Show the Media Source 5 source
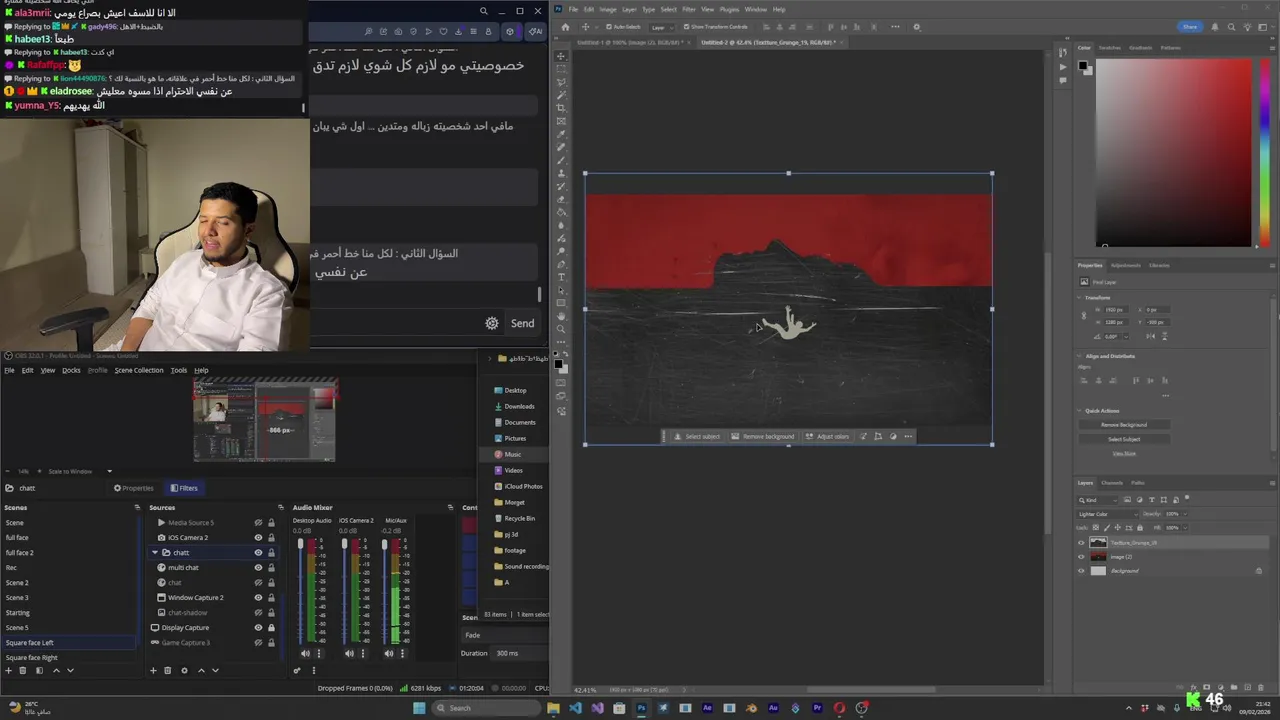 pos(258,522)
